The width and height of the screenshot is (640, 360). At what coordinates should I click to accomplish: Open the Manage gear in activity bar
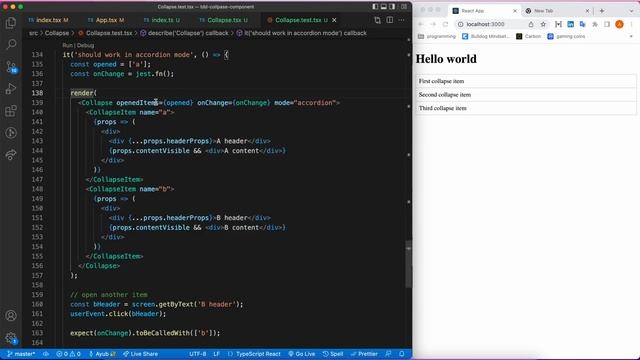point(11,338)
